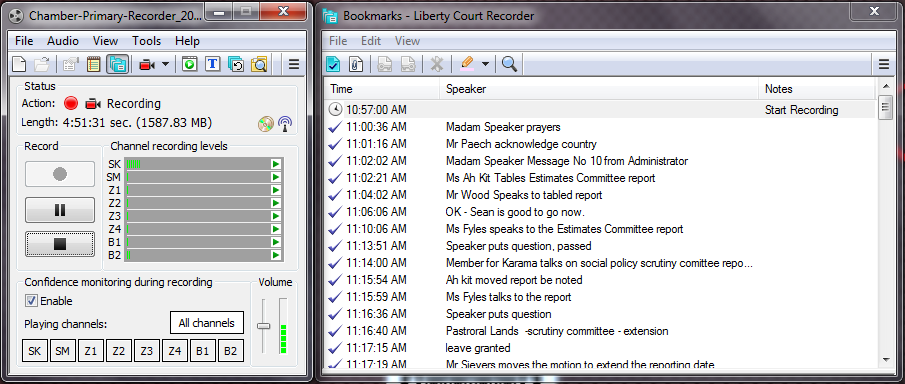Click the camera icon beside Recording status
905x384 pixels.
(x=93, y=104)
